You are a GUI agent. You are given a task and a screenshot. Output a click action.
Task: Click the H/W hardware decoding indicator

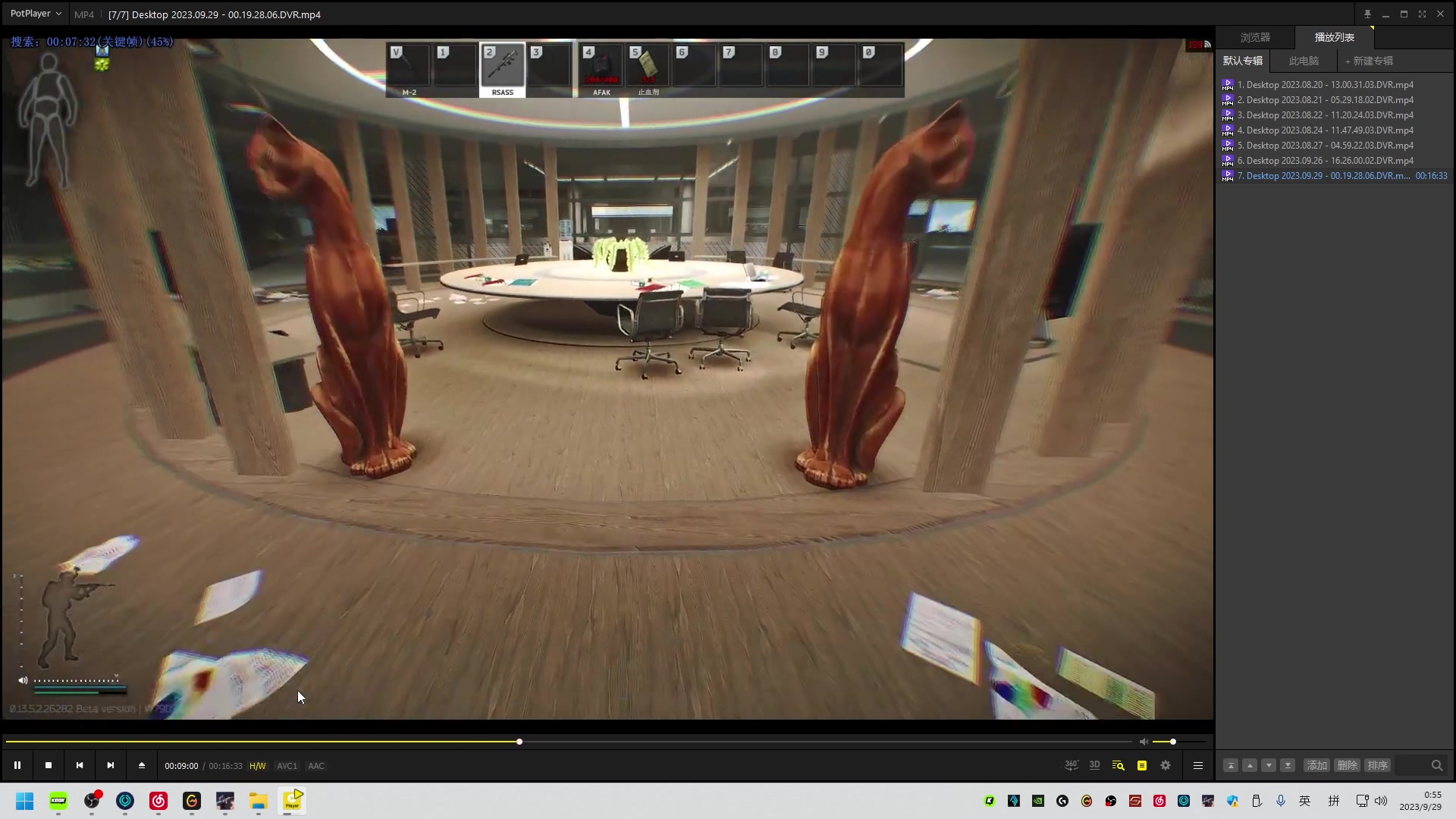point(258,766)
